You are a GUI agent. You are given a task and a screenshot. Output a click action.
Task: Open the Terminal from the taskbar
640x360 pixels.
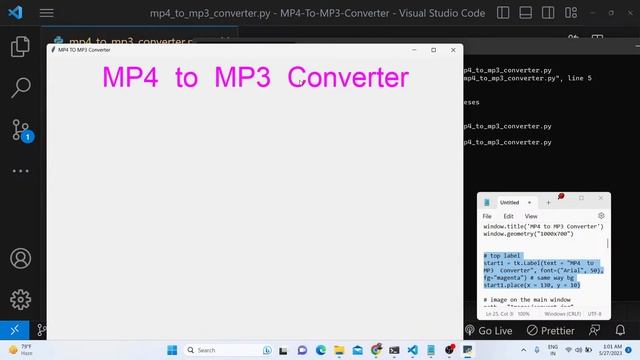[x=394, y=350]
